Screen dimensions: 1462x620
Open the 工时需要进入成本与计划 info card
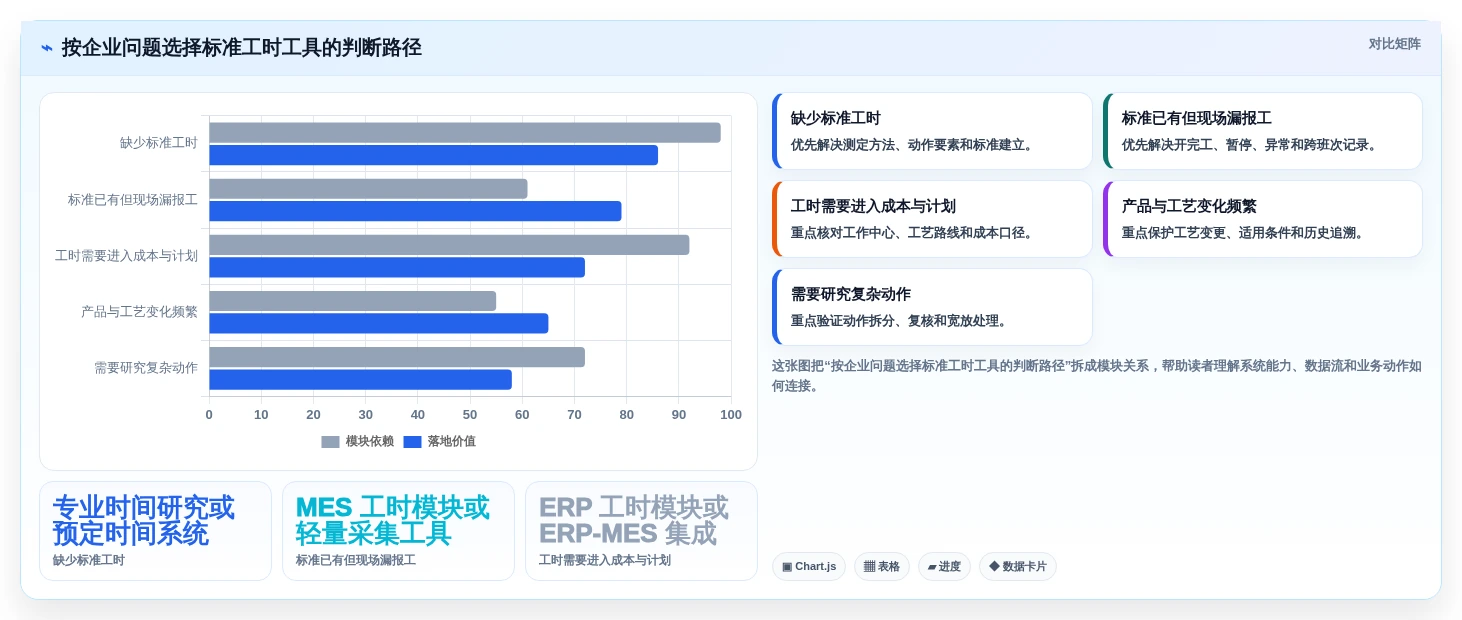click(932, 219)
